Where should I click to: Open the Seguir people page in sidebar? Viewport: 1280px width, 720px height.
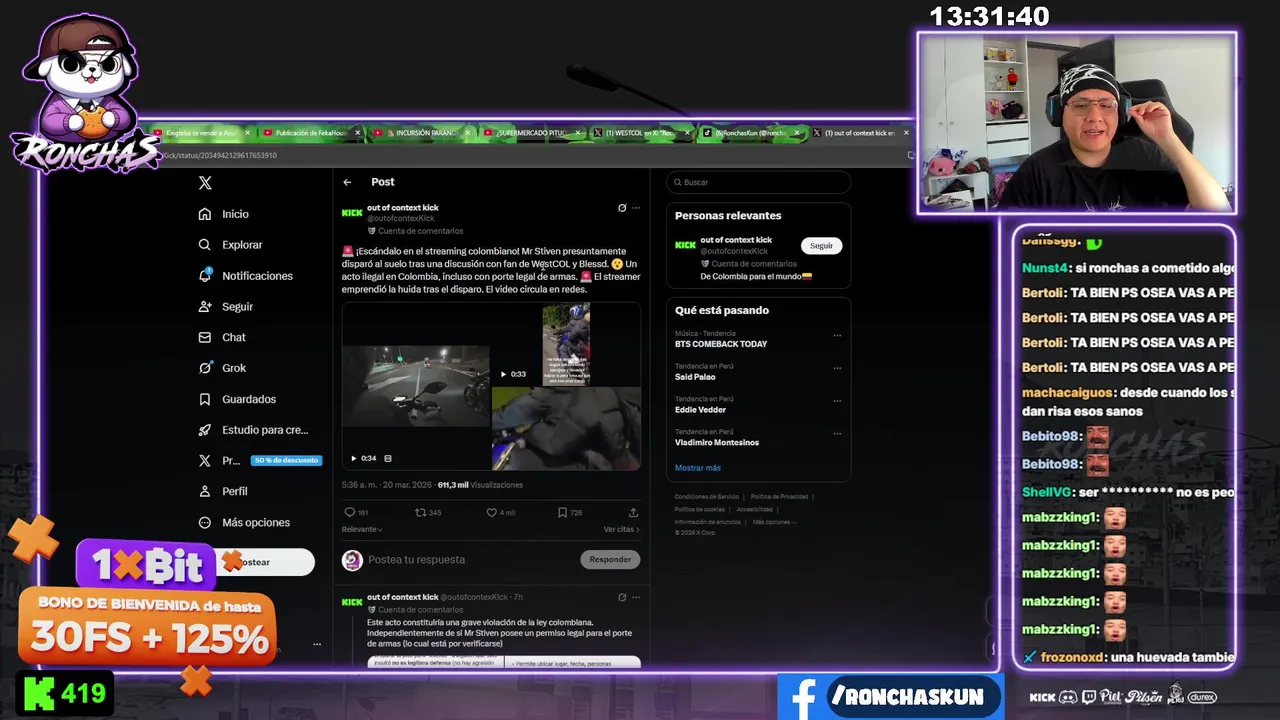tap(226, 307)
